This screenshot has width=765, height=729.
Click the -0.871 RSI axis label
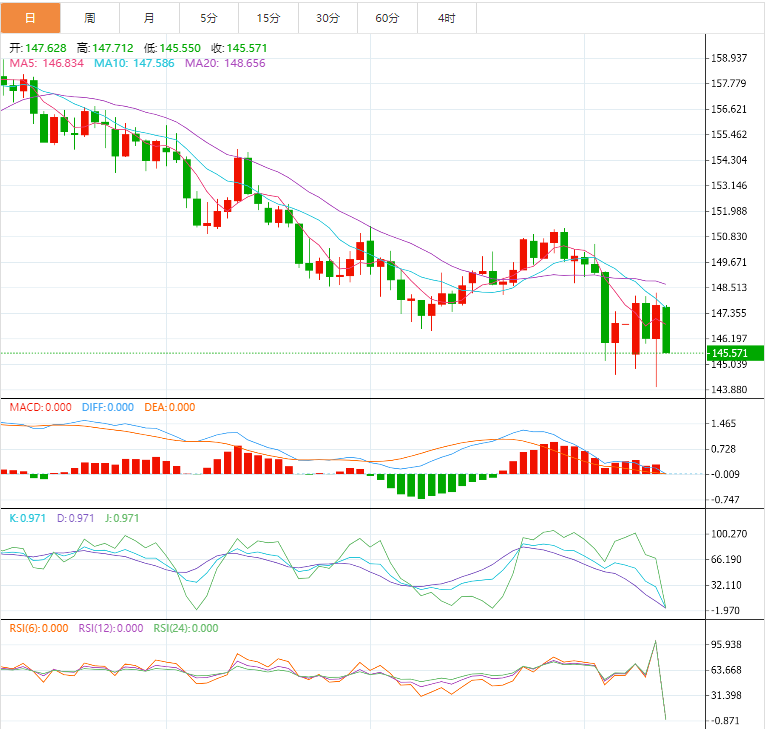tap(724, 721)
